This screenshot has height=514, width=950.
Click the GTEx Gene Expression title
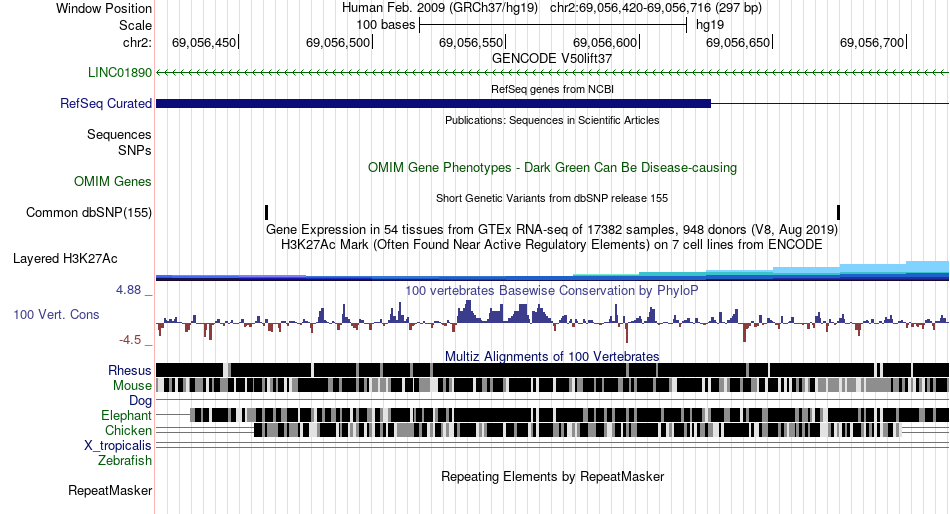552,230
